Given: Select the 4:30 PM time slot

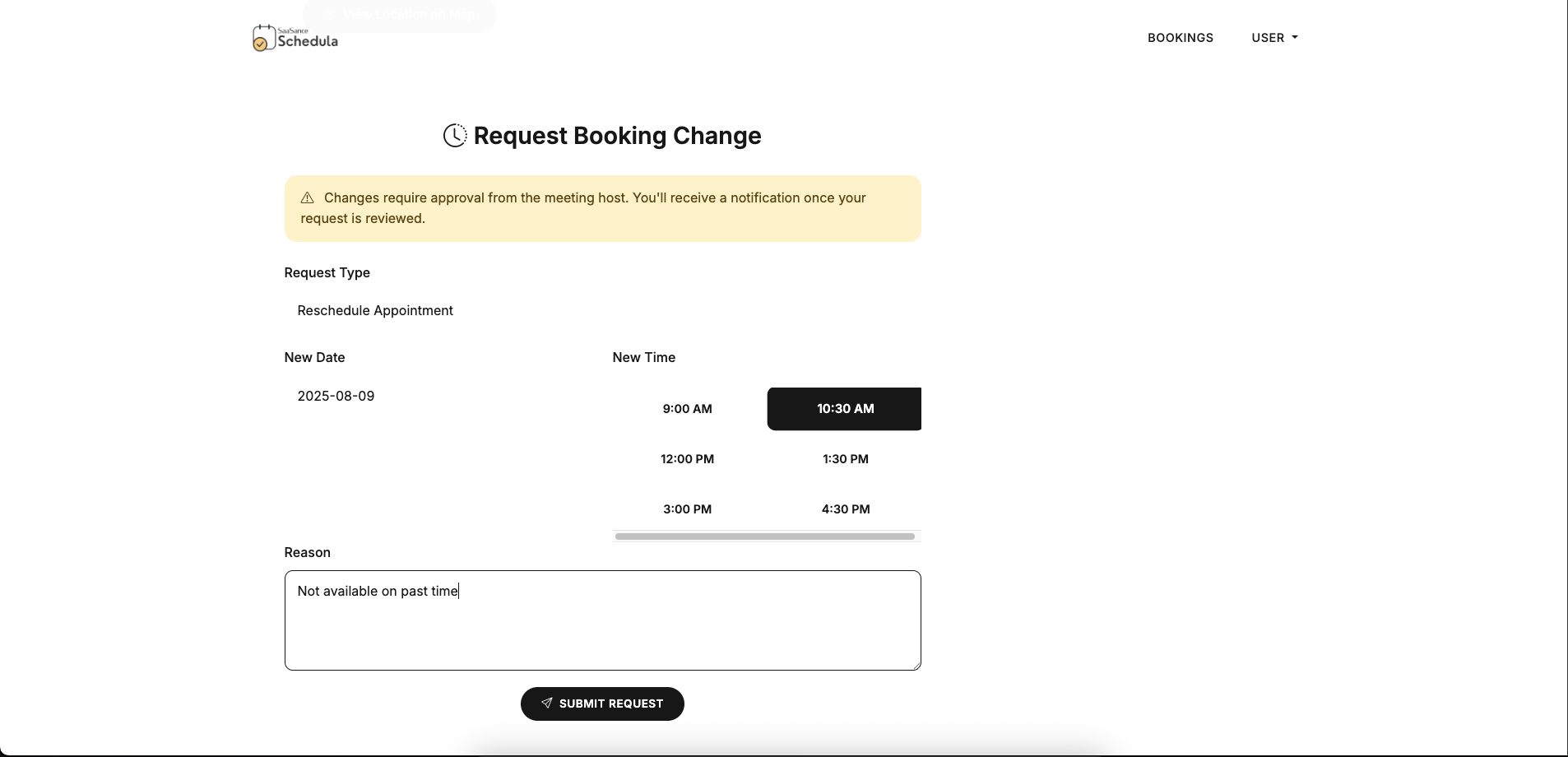Looking at the screenshot, I should pyautogui.click(x=845, y=509).
